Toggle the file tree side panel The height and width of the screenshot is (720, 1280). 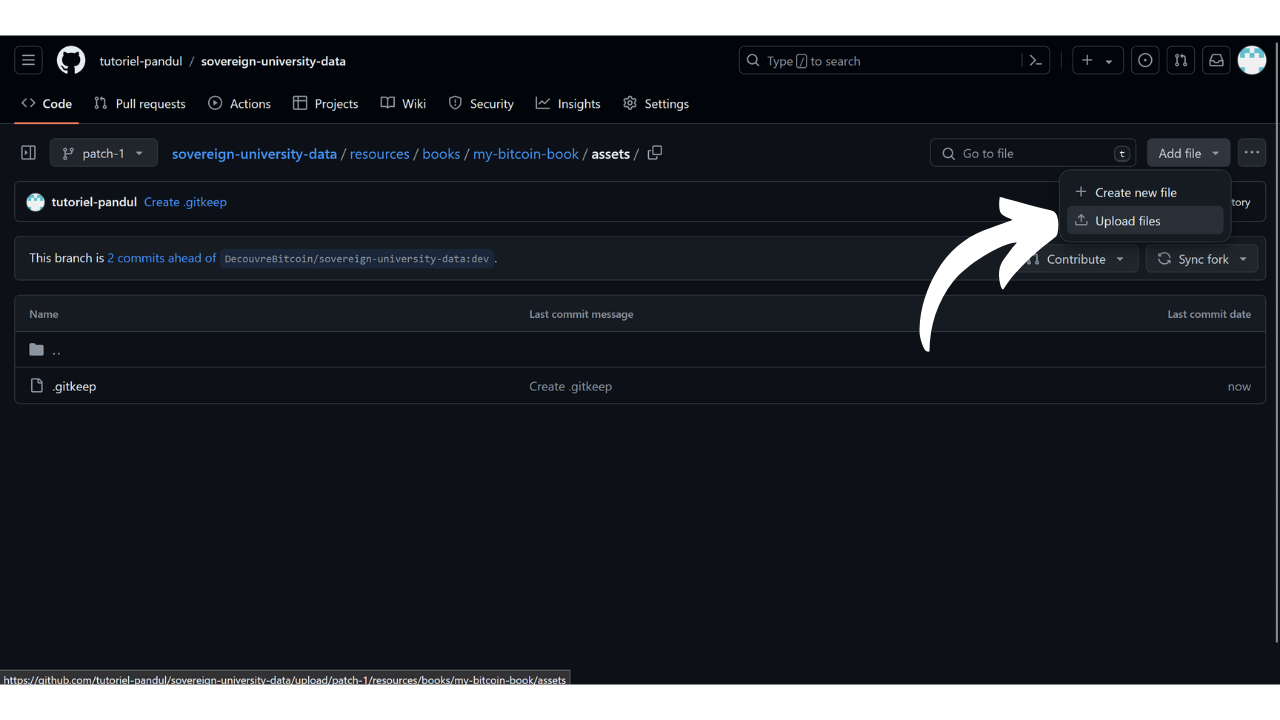[x=28, y=153]
